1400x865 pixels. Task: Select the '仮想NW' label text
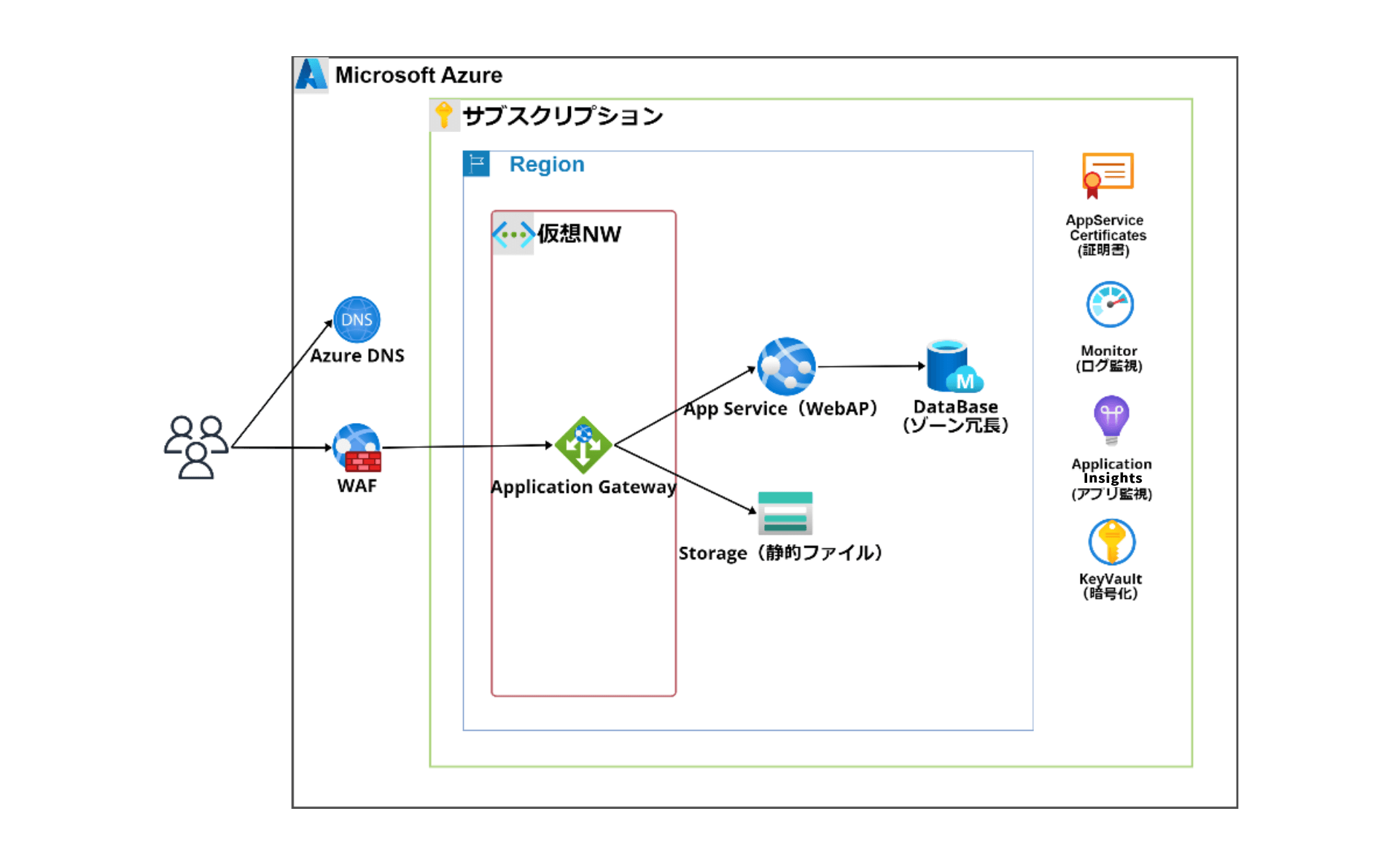coord(579,234)
